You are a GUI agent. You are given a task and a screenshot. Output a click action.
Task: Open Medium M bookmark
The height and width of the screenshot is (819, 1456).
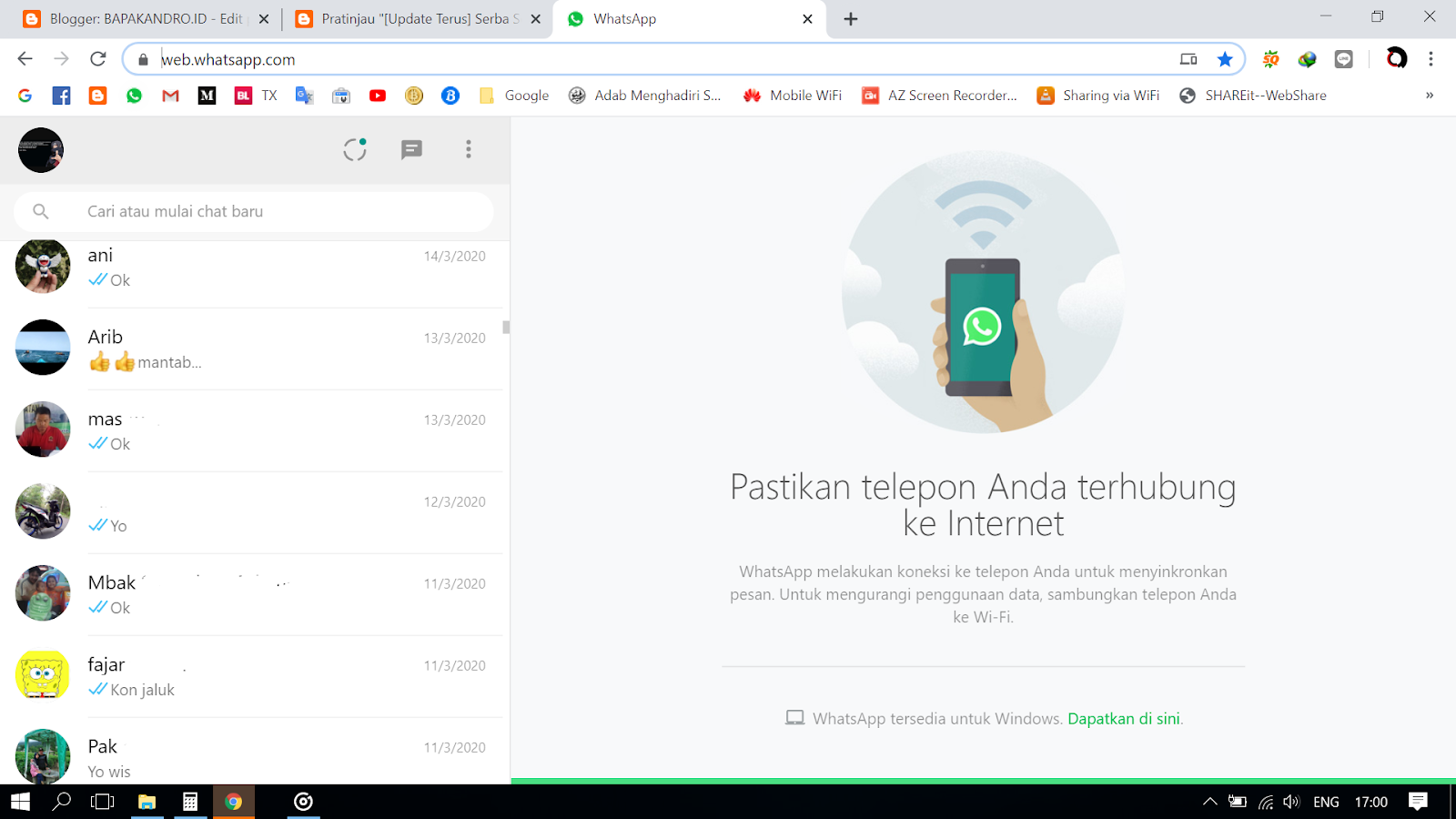pyautogui.click(x=207, y=96)
